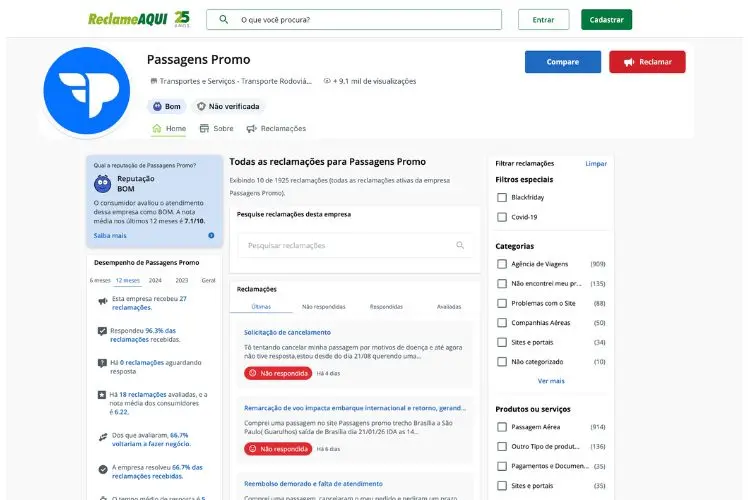Click megaphone icon next to 27 reclamações
The width and height of the screenshot is (750, 500).
[102, 301]
